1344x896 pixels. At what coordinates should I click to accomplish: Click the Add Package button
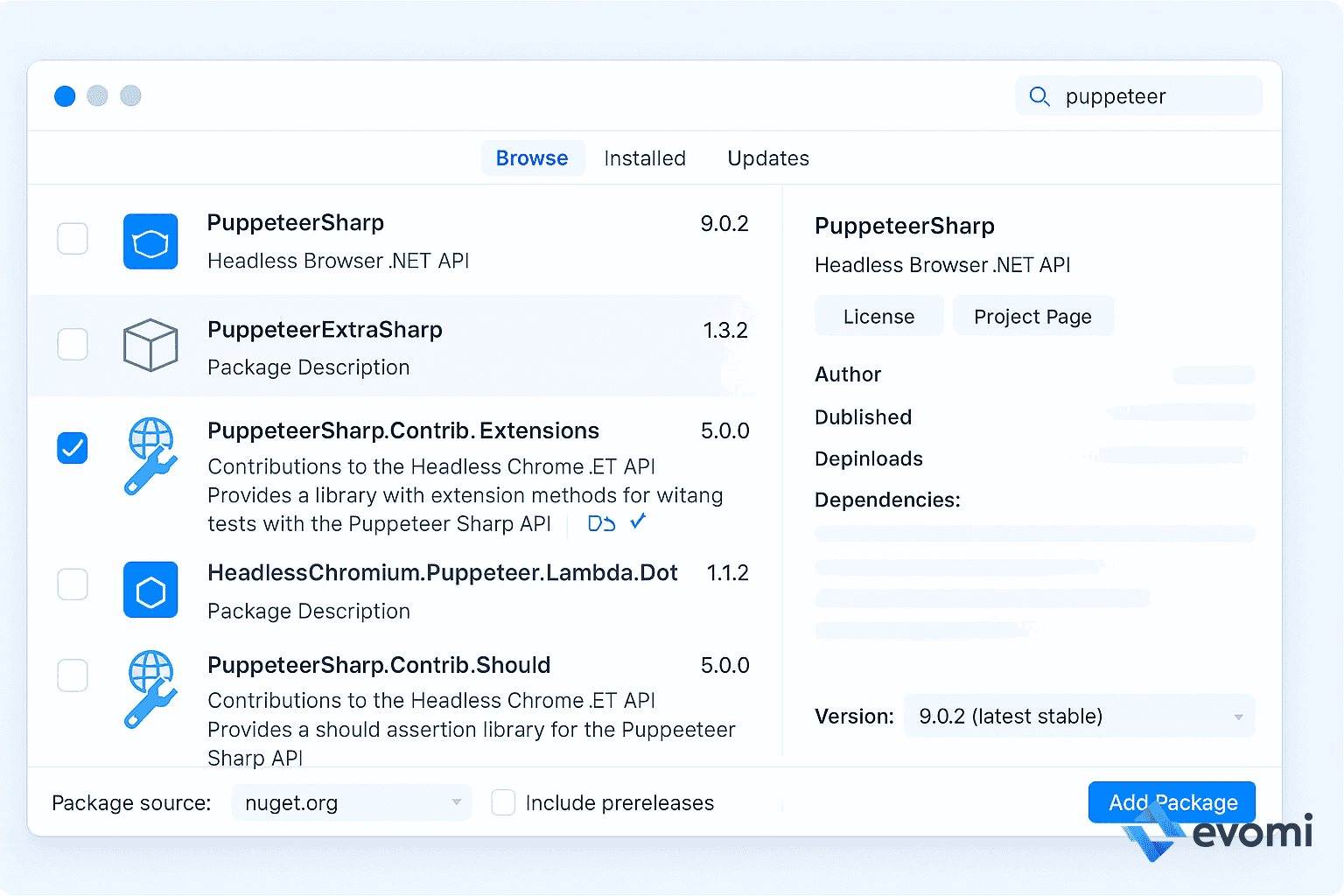1172,802
